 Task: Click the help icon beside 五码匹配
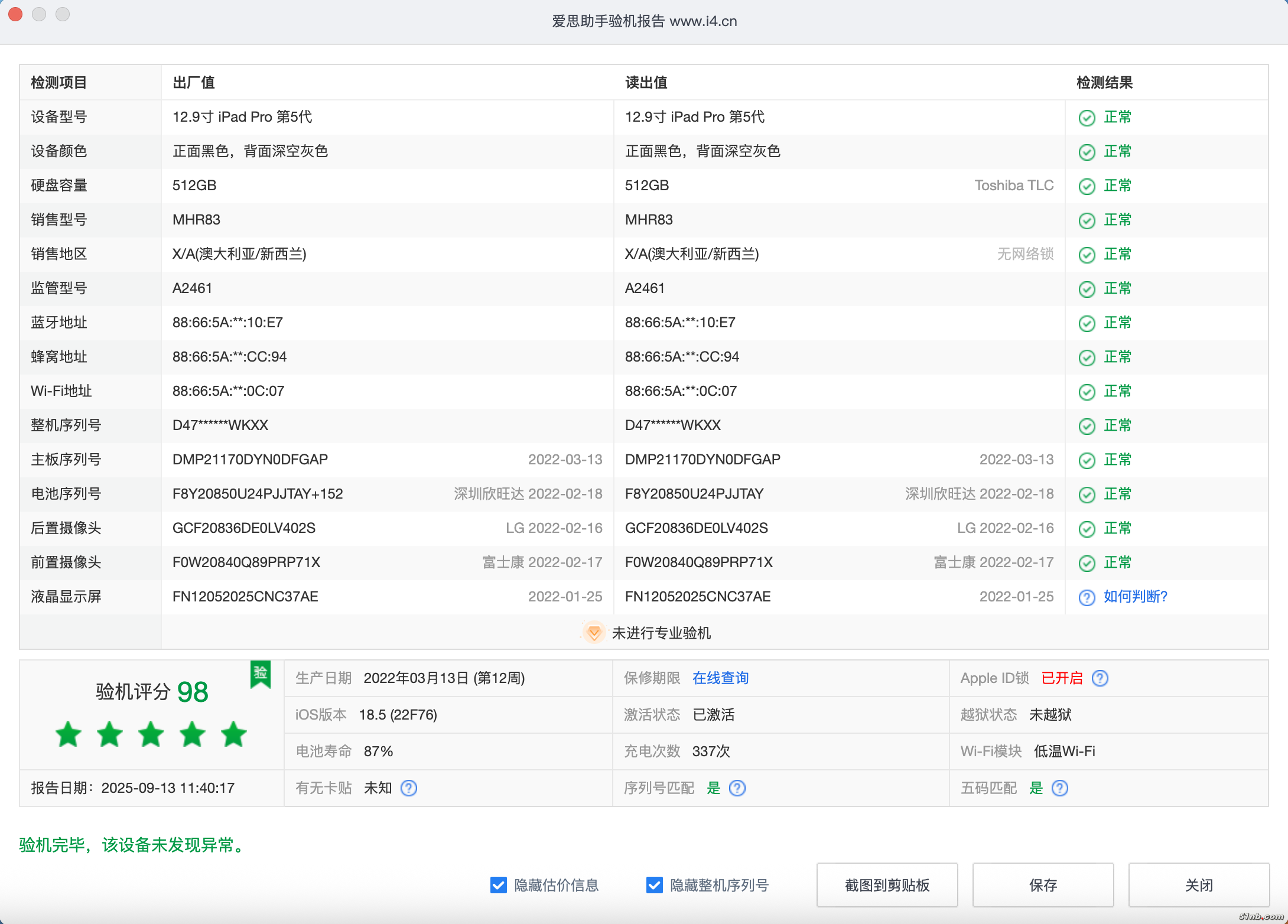(1061, 788)
